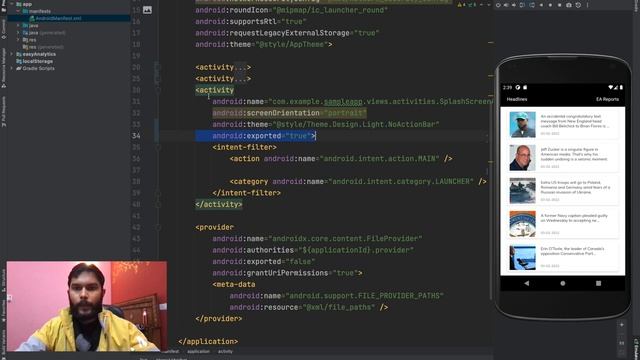The width and height of the screenshot is (640, 360).
Task: Select the localStorage module
Action: (38, 61)
